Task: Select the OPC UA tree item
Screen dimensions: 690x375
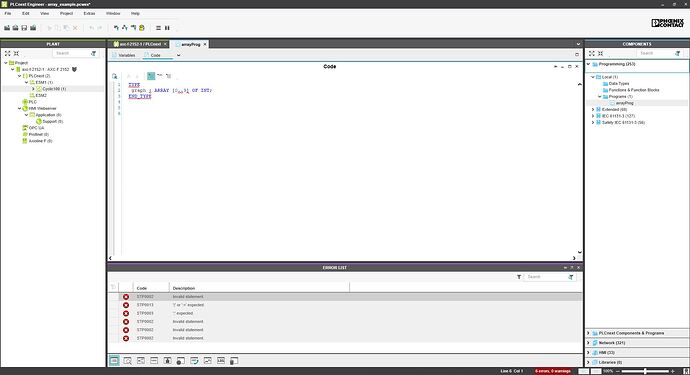Action: 33,128
